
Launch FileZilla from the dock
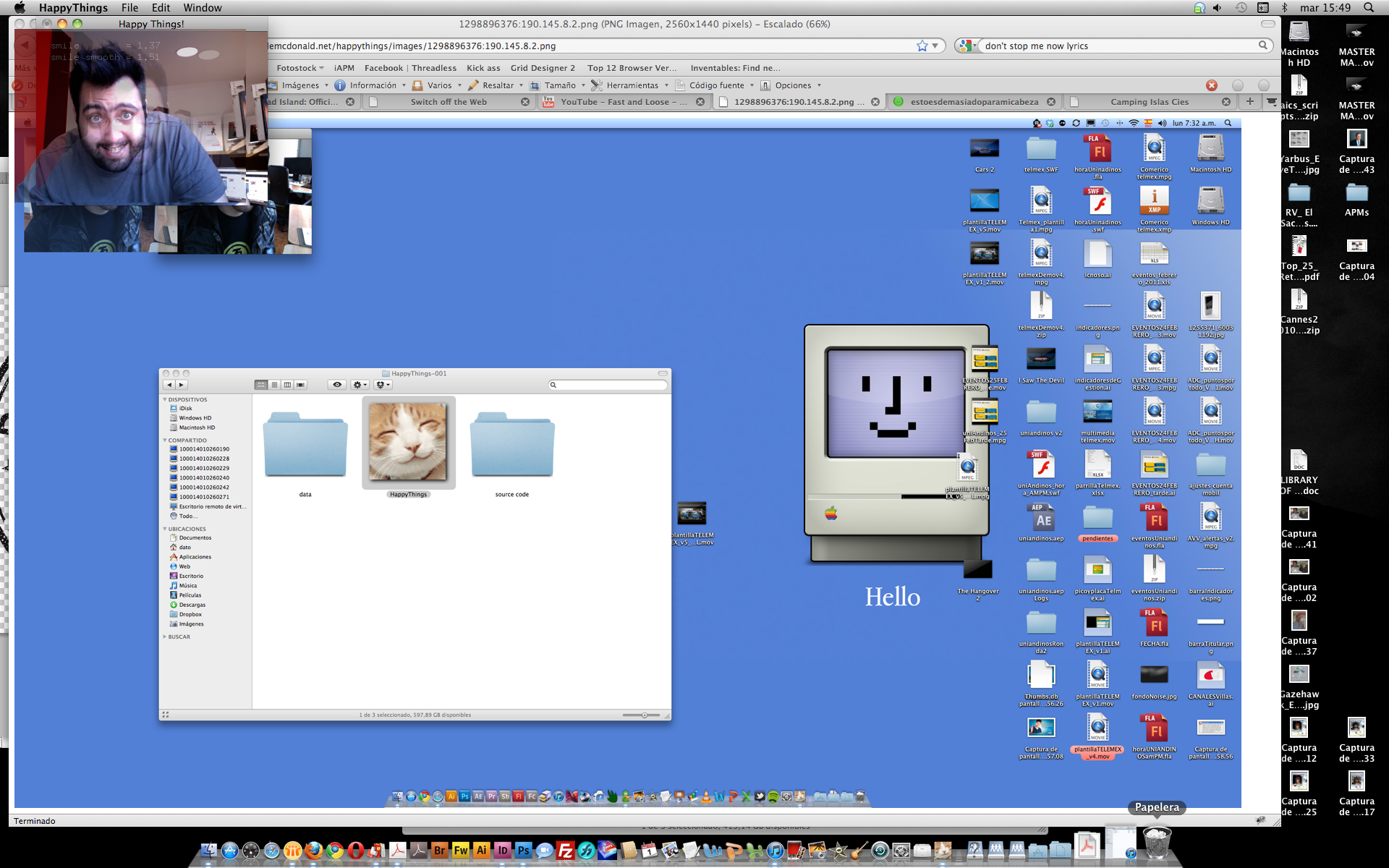(565, 851)
